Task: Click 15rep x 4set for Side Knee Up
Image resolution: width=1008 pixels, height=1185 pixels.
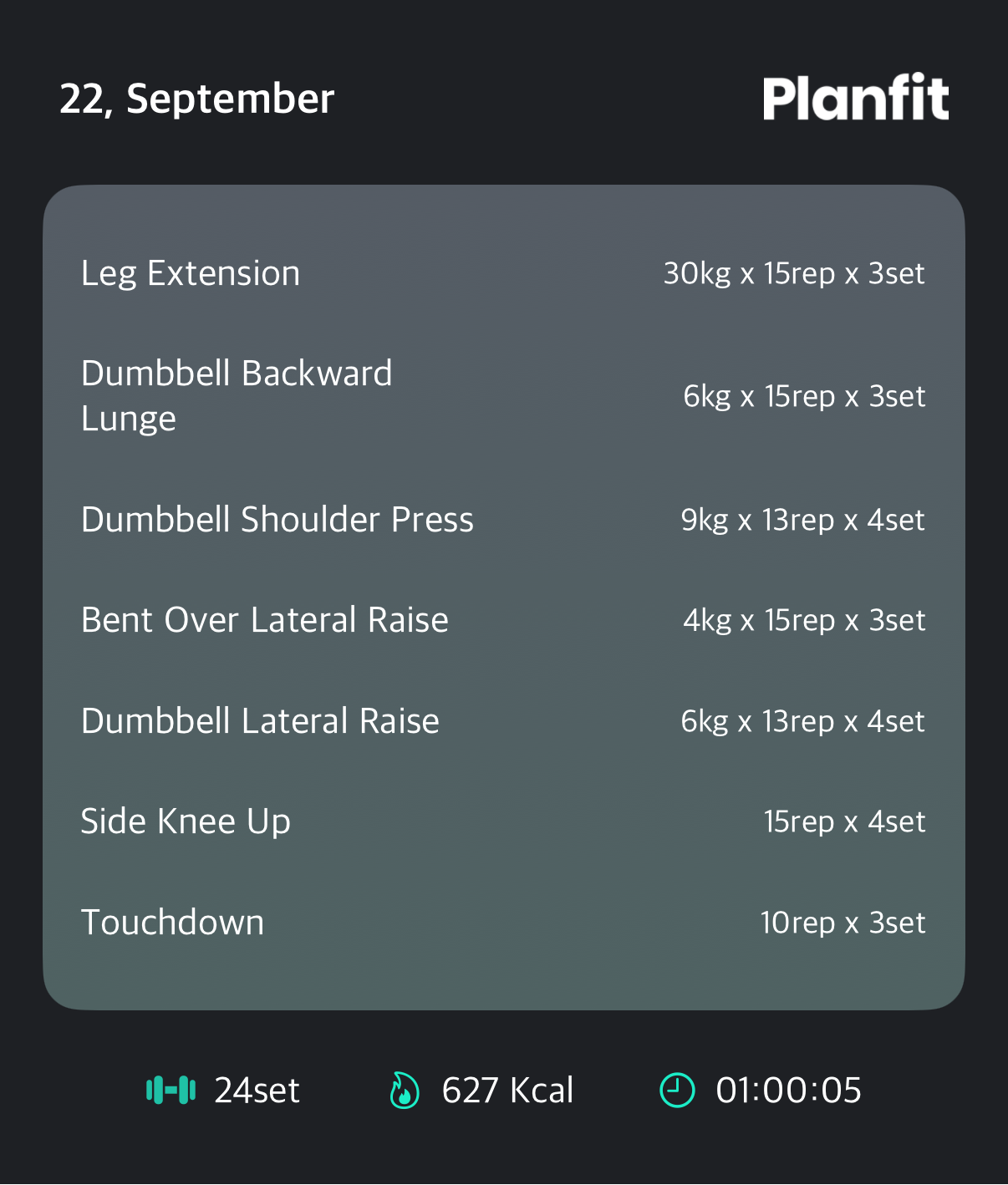Action: (x=844, y=821)
